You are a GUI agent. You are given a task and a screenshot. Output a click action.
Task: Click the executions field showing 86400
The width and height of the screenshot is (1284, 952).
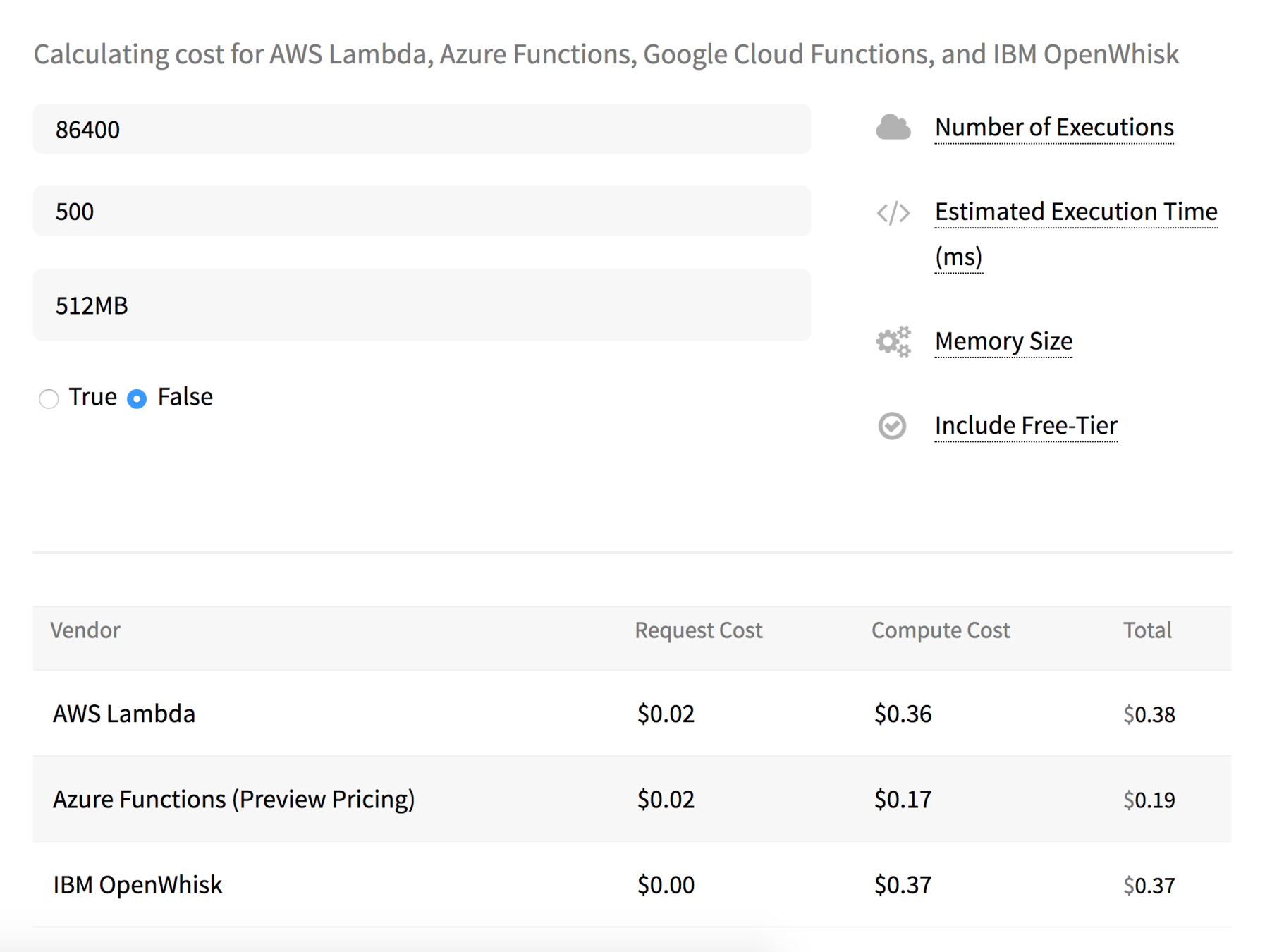click(x=422, y=130)
